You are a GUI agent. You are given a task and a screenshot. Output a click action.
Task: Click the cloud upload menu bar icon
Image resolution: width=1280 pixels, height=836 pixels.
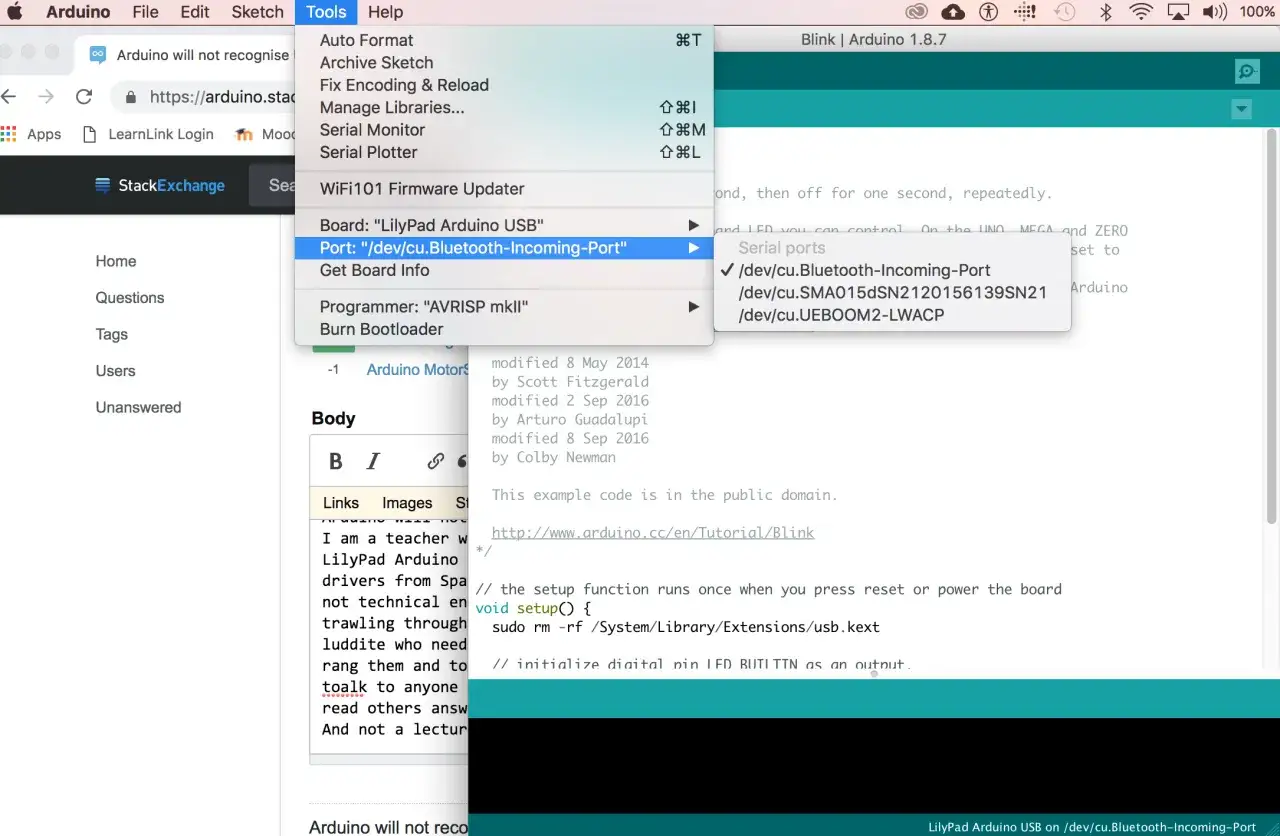[x=953, y=12]
